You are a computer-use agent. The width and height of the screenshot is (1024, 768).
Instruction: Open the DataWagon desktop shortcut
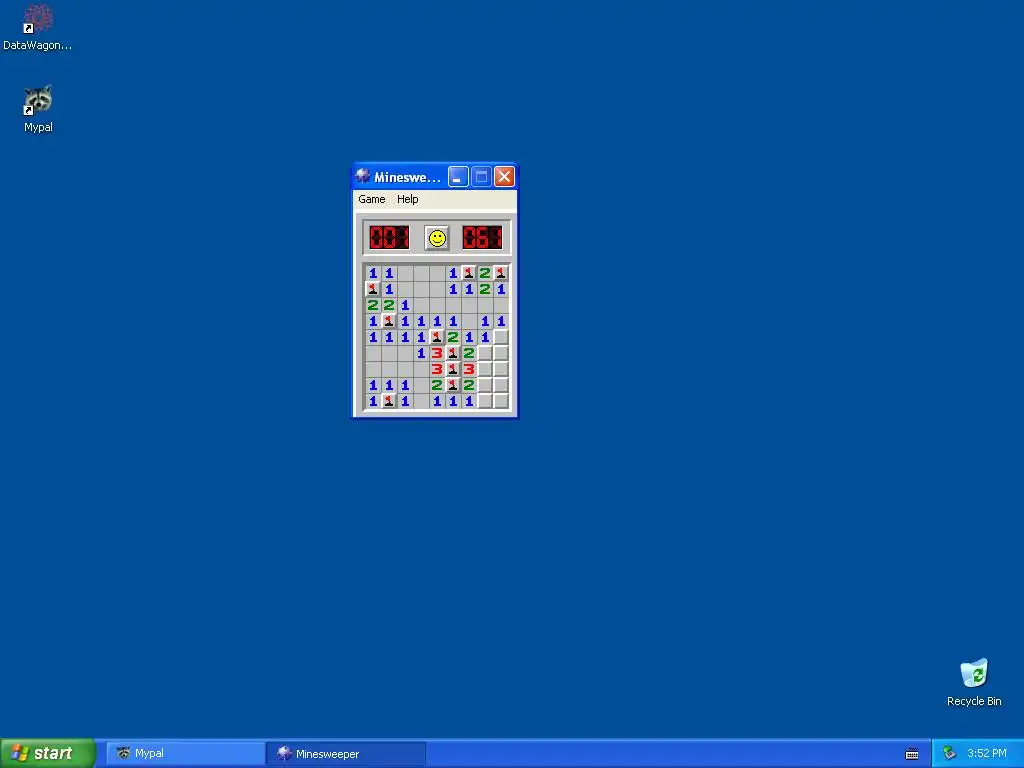(37, 27)
